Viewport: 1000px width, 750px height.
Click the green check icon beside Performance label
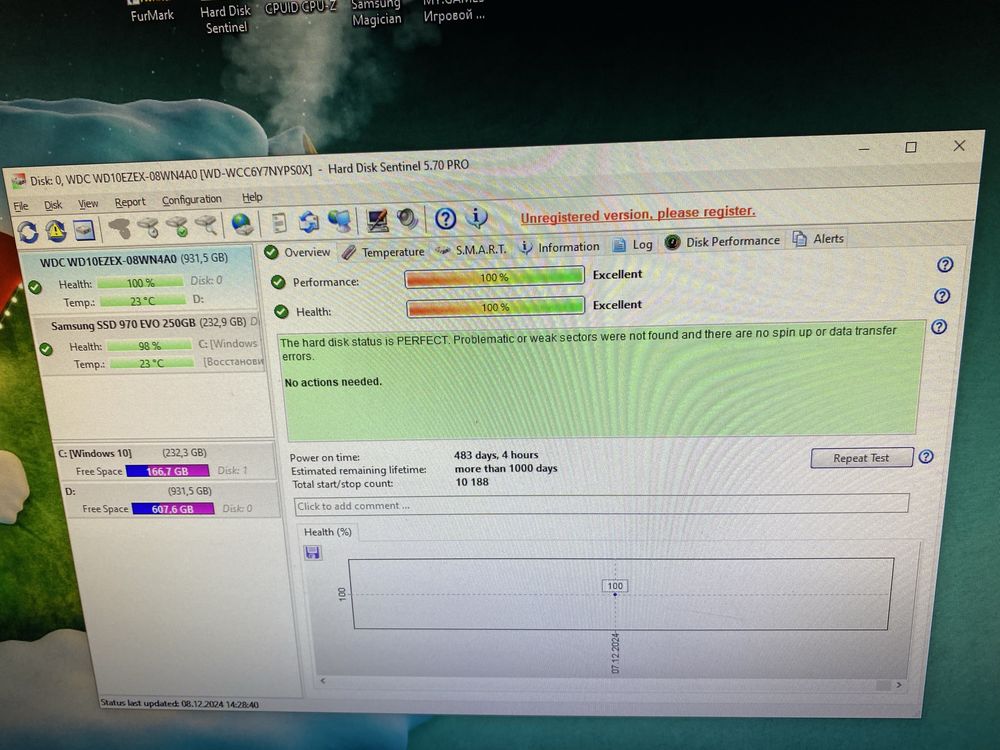pyautogui.click(x=278, y=282)
